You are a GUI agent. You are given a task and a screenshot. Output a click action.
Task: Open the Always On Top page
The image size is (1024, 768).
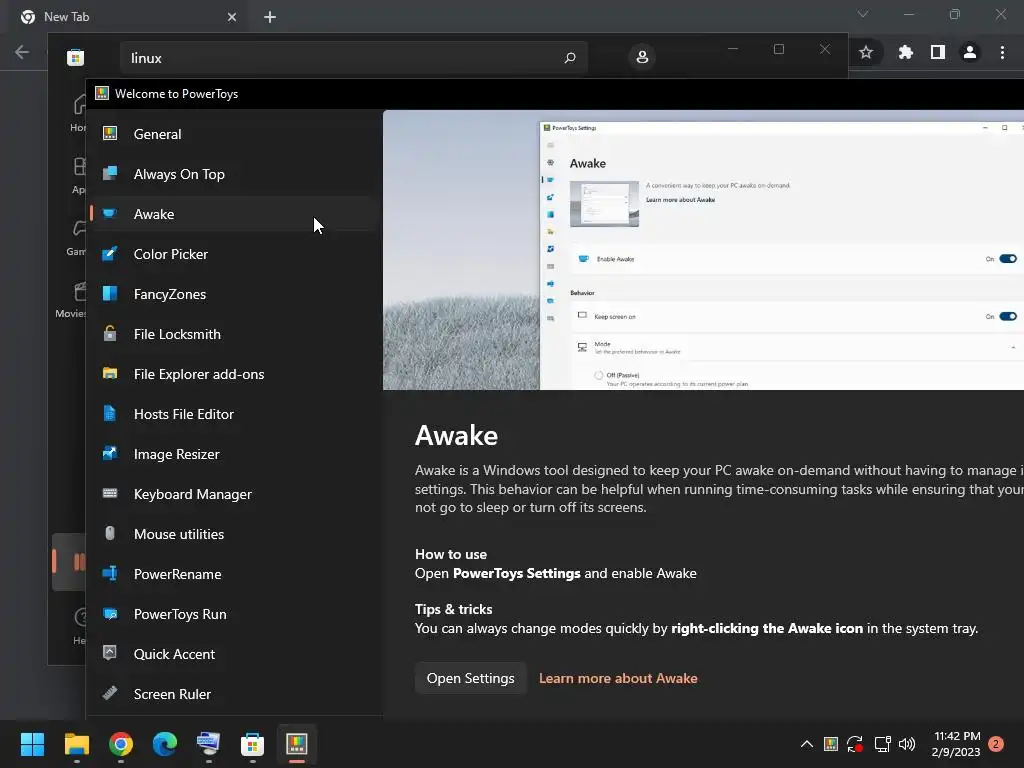point(233,174)
